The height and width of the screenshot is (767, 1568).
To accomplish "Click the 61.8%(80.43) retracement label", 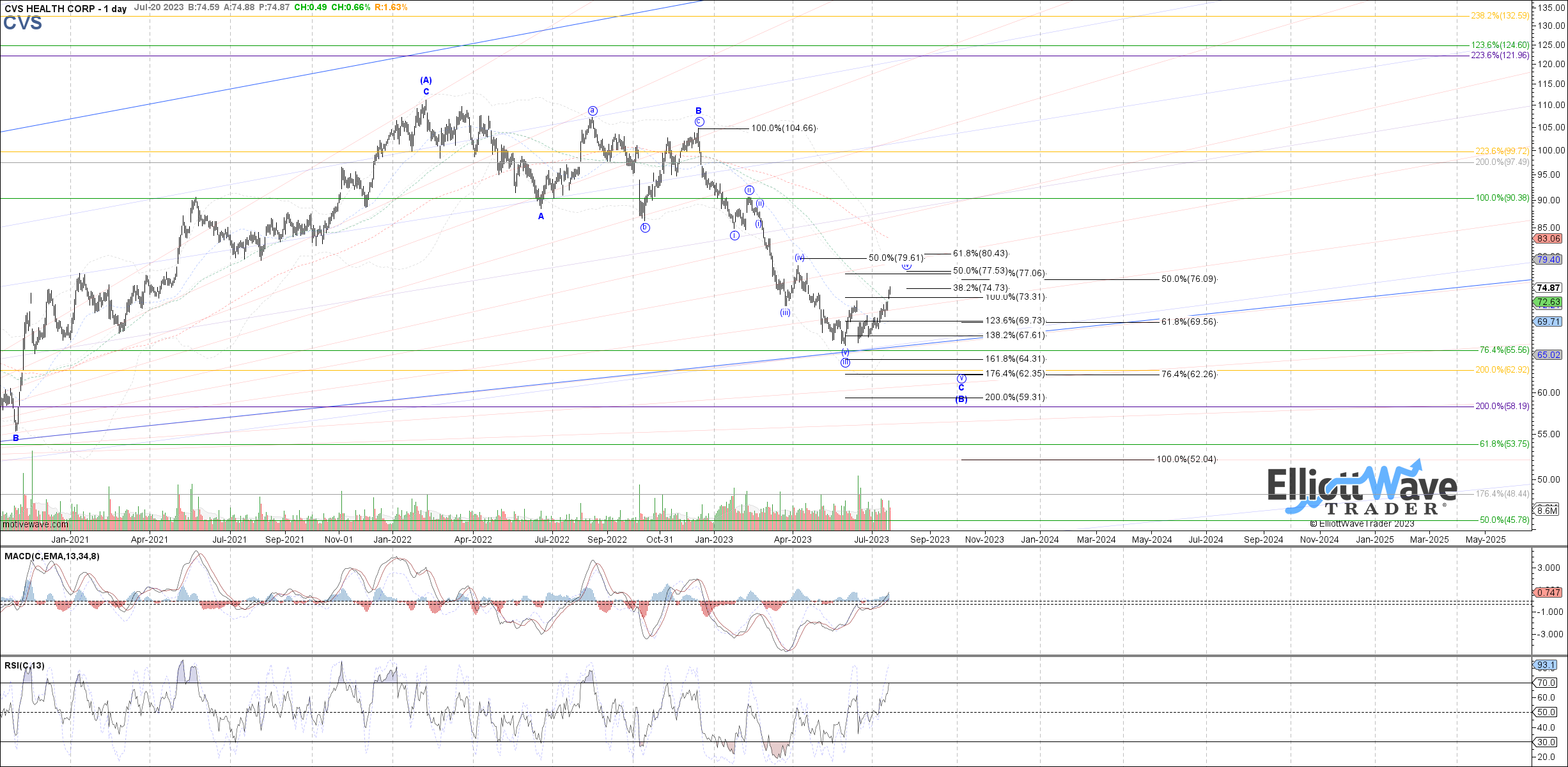I will coord(981,254).
